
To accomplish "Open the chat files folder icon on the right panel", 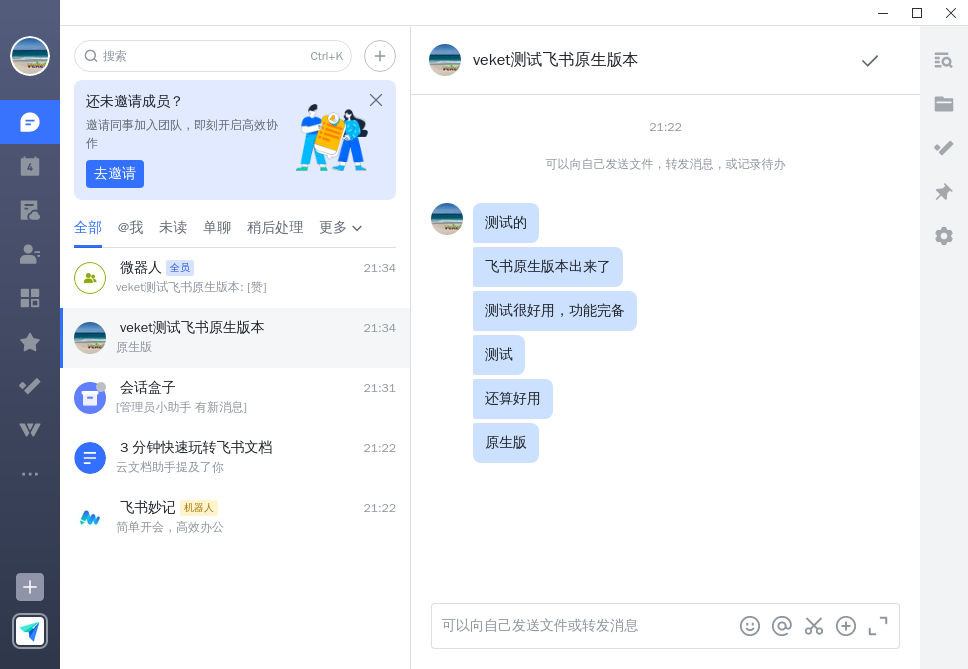I will 943,104.
